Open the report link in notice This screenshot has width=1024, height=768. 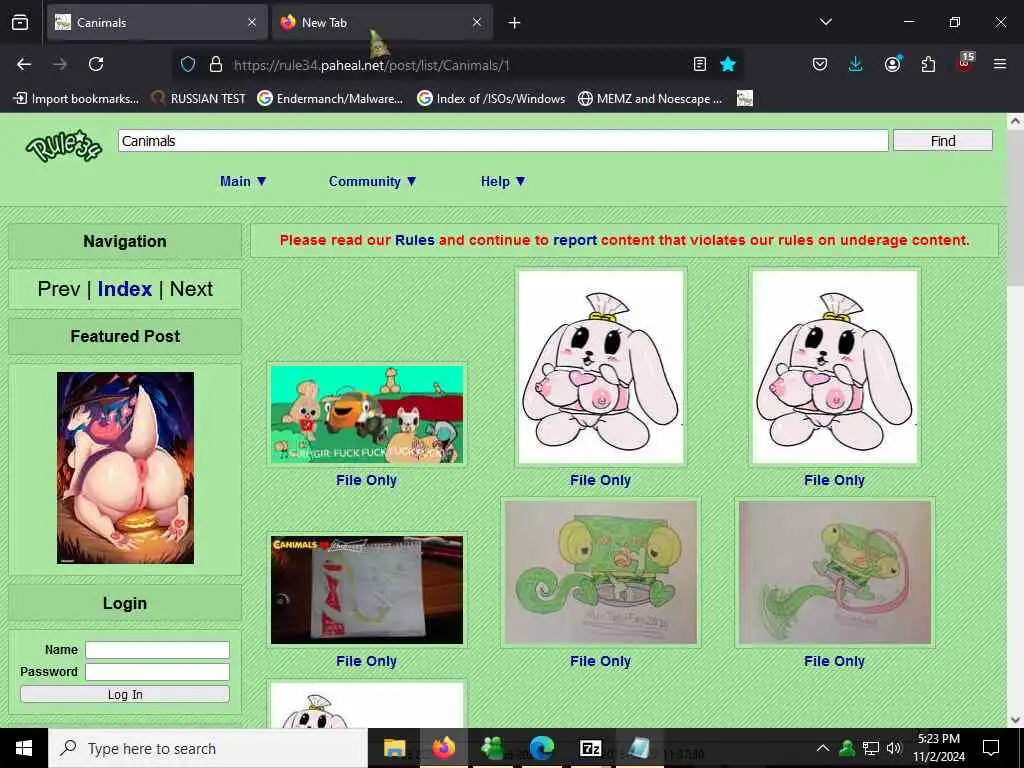pos(575,240)
